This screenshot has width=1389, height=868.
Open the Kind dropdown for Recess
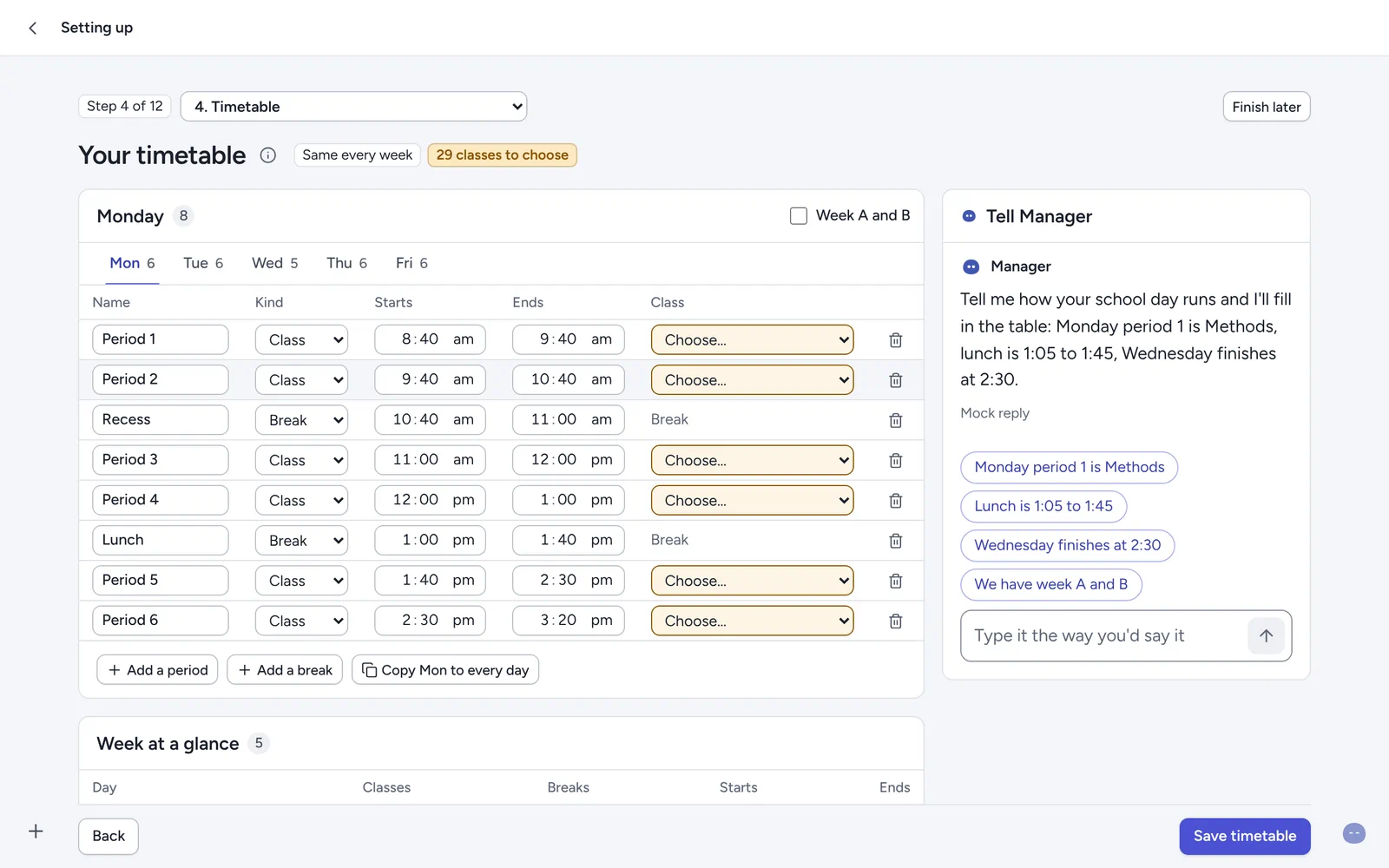point(301,420)
